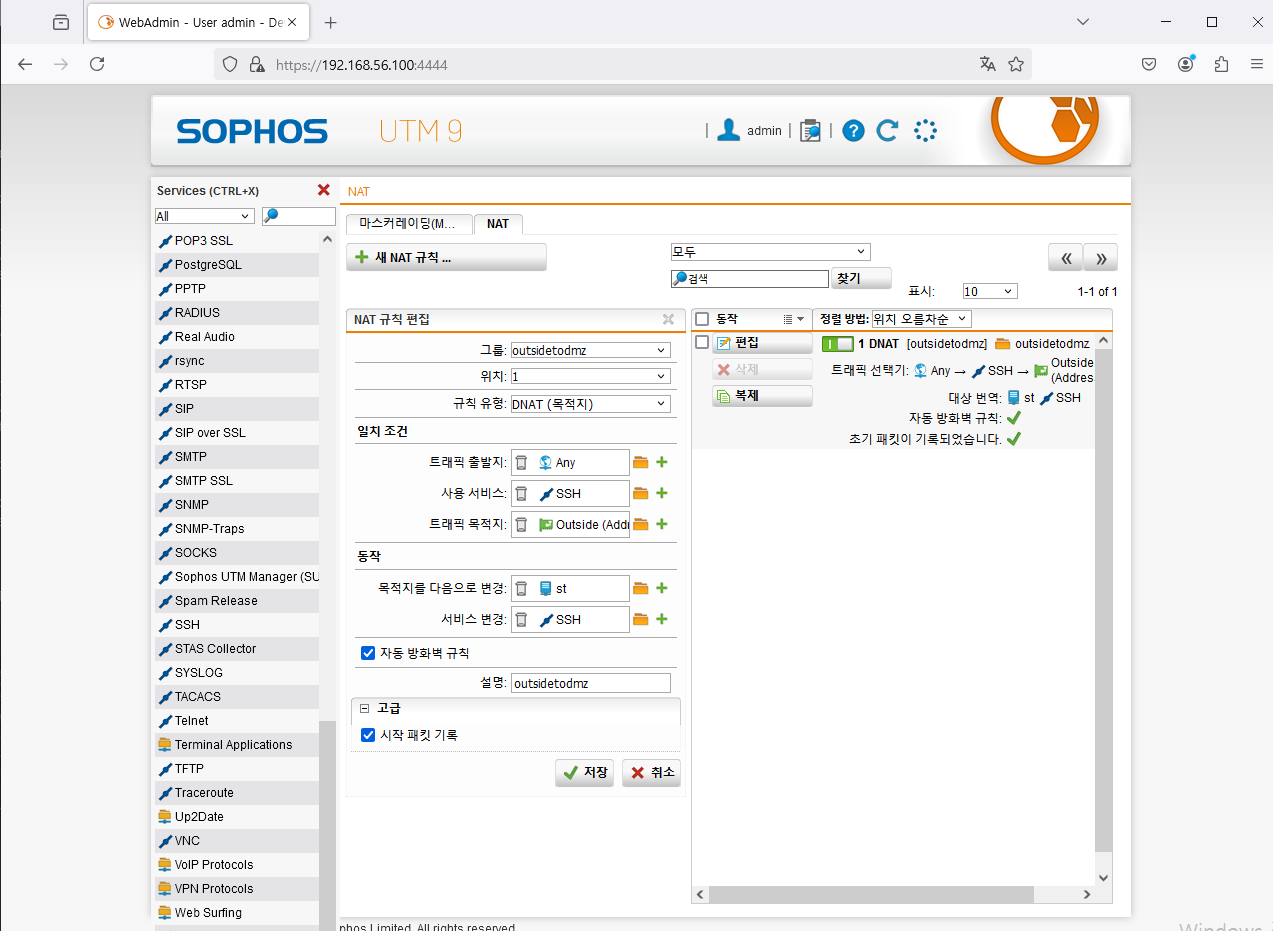This screenshot has width=1273, height=931.
Task: Open the online help question mark icon
Action: [853, 130]
